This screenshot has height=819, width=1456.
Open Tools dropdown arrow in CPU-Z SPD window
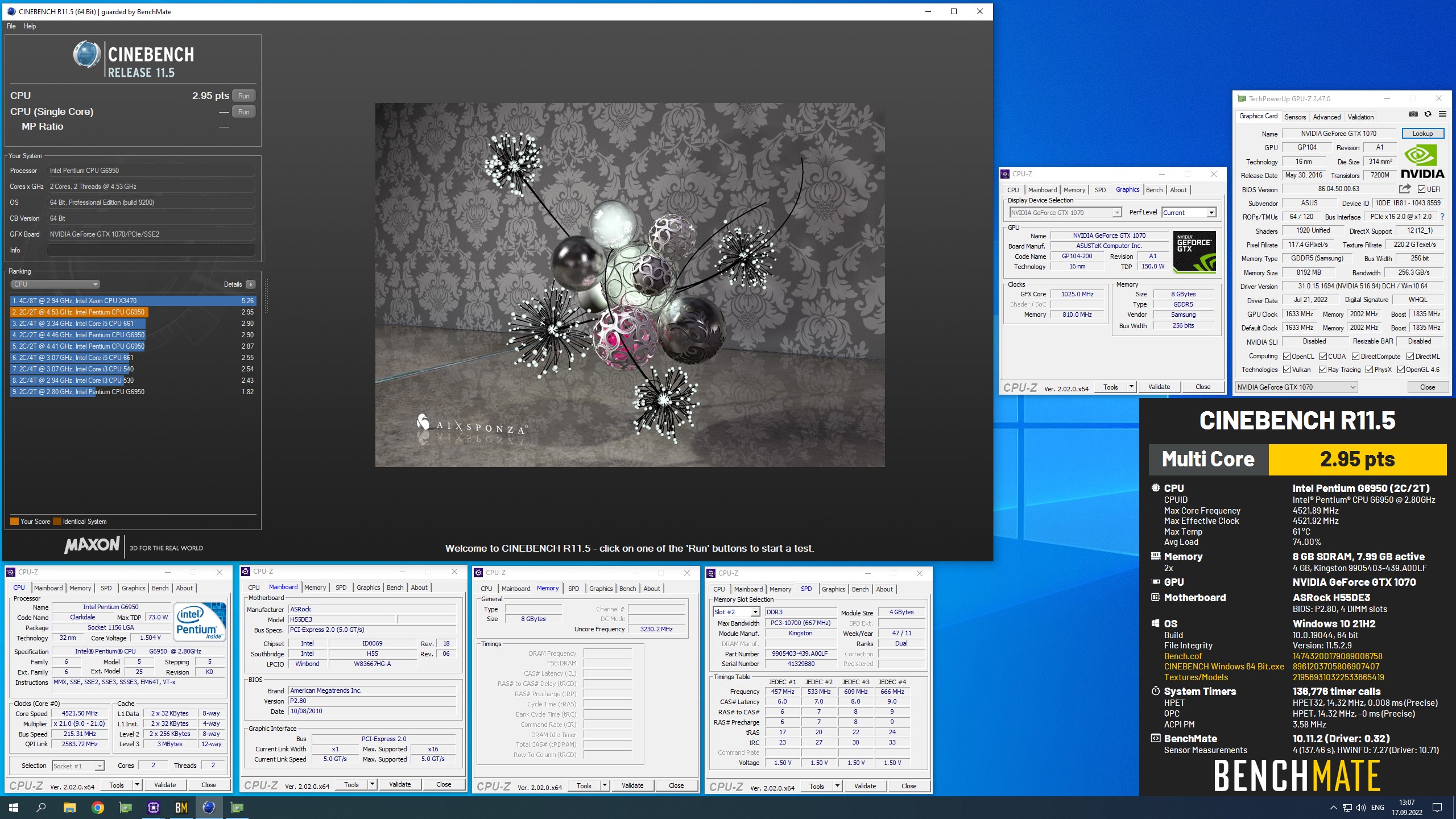pos(837,786)
